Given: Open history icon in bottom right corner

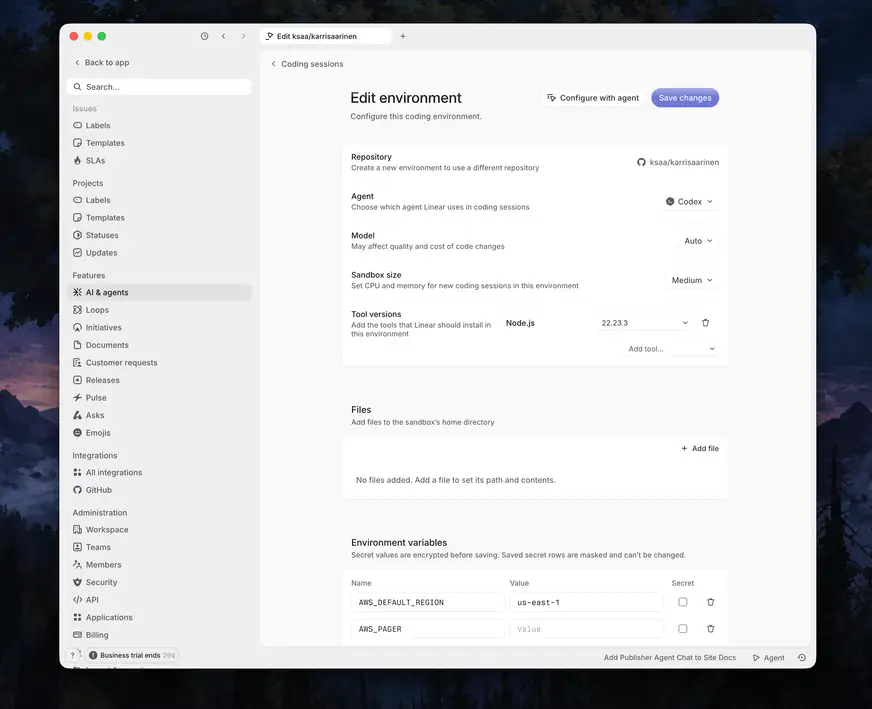Looking at the screenshot, I should click(801, 657).
